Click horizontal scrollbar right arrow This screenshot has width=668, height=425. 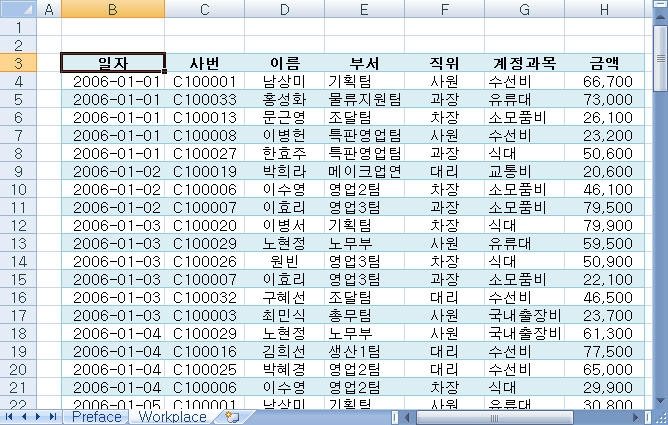pyautogui.click(x=636, y=417)
